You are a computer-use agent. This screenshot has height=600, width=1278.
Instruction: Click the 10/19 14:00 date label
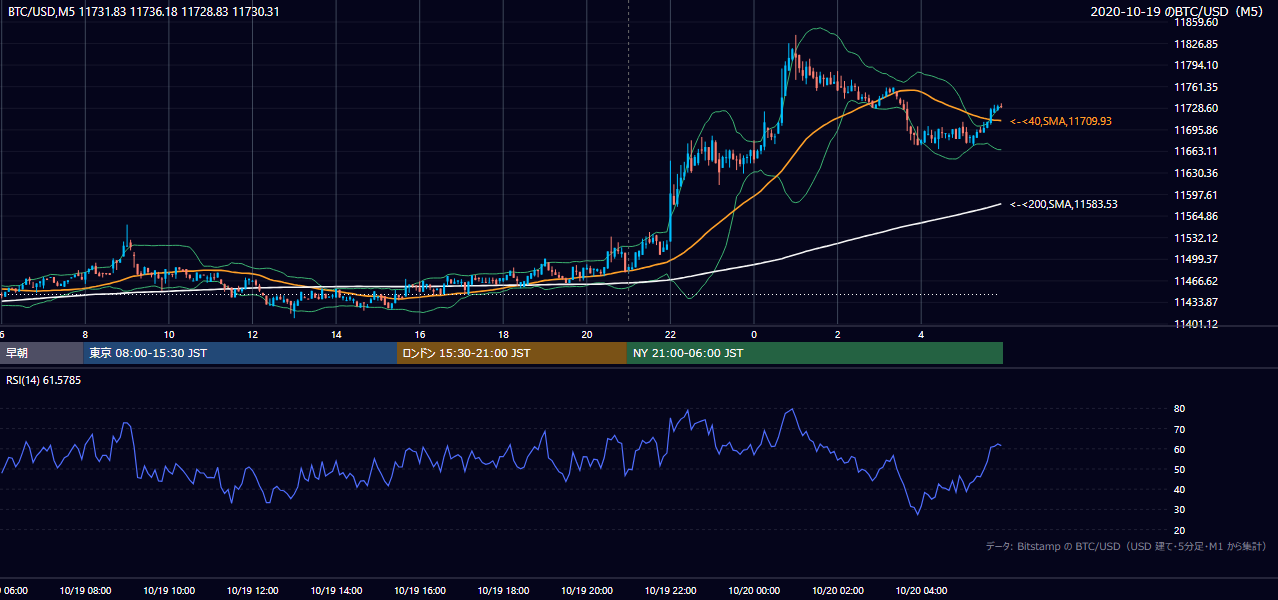(337, 591)
